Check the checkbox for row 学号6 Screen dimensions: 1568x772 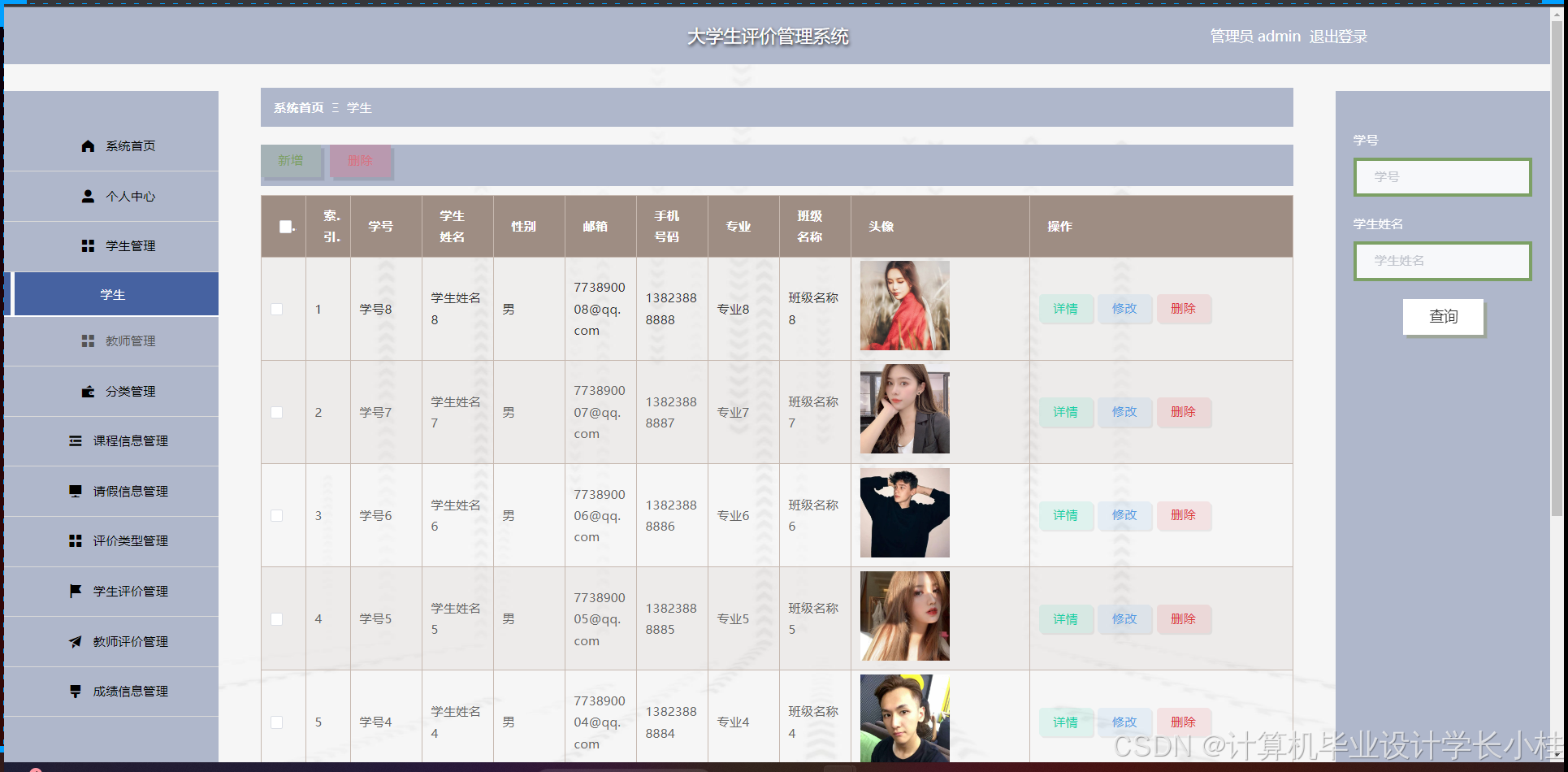pyautogui.click(x=277, y=516)
